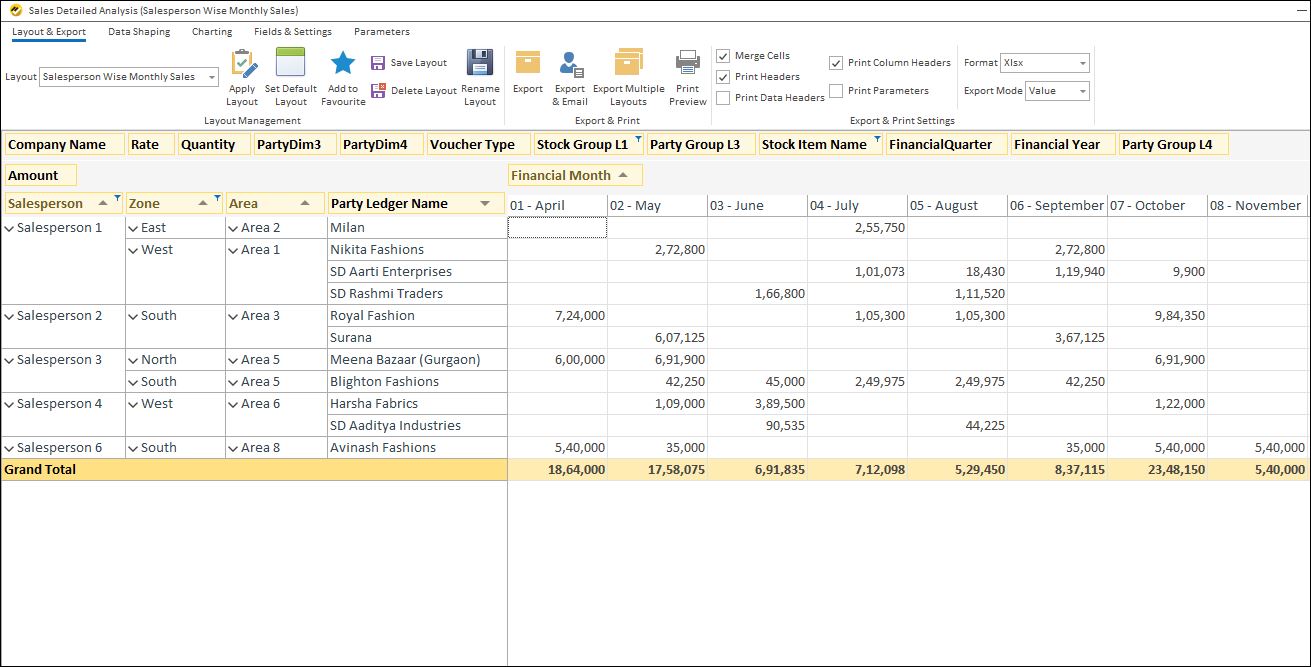This screenshot has height=667, width=1311.
Task: Uncheck the Merge Cells checkbox
Action: [722, 55]
